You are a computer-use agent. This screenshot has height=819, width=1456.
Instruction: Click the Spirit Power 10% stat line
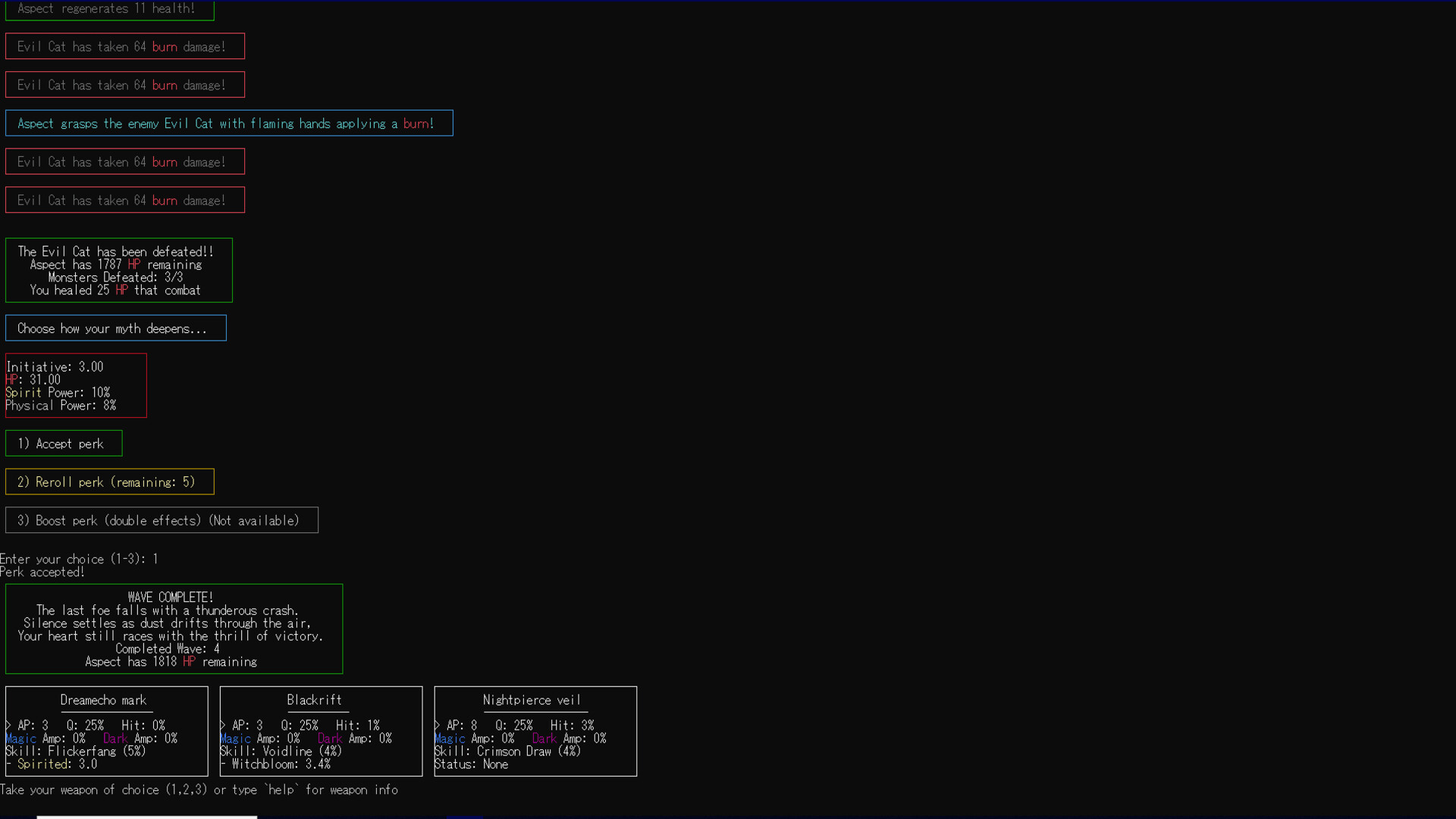[58, 392]
